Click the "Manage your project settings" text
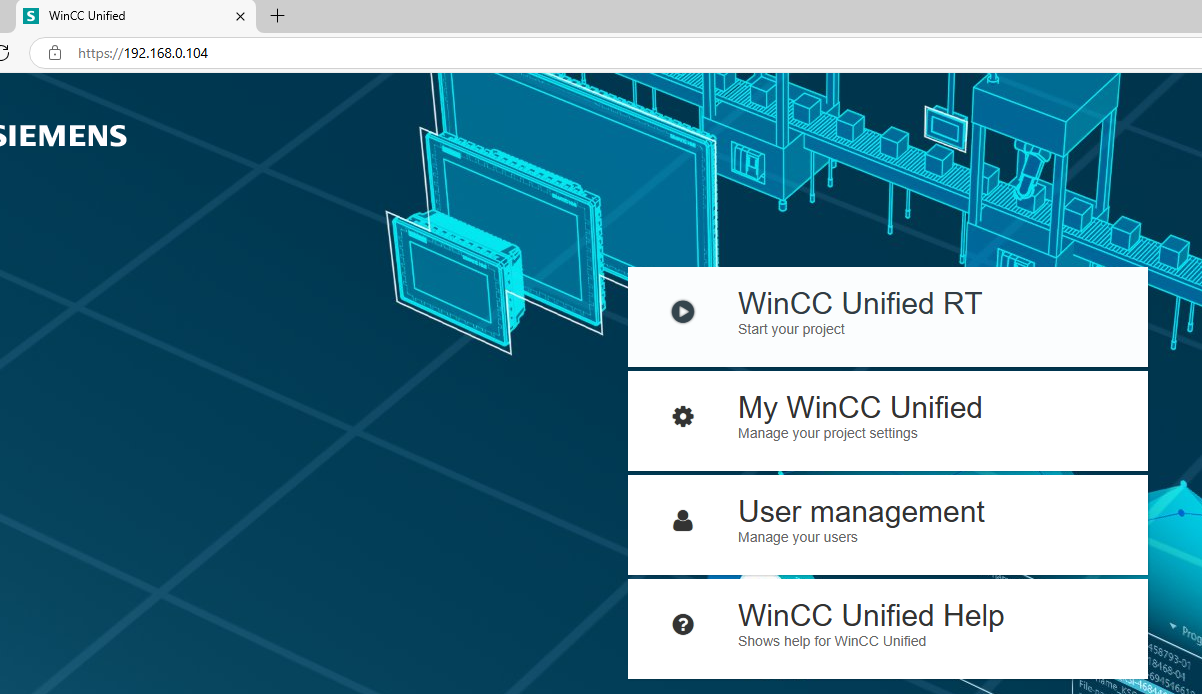 (x=827, y=433)
